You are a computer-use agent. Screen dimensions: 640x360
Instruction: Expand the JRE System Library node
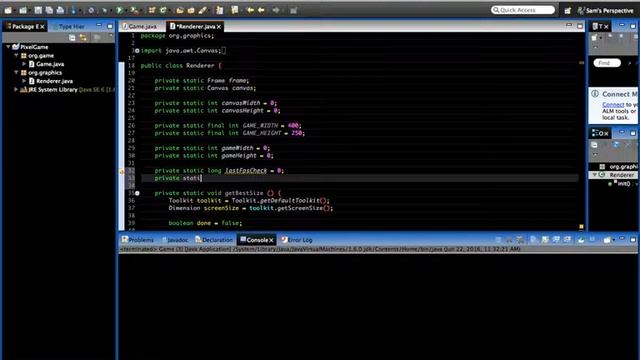(16, 89)
